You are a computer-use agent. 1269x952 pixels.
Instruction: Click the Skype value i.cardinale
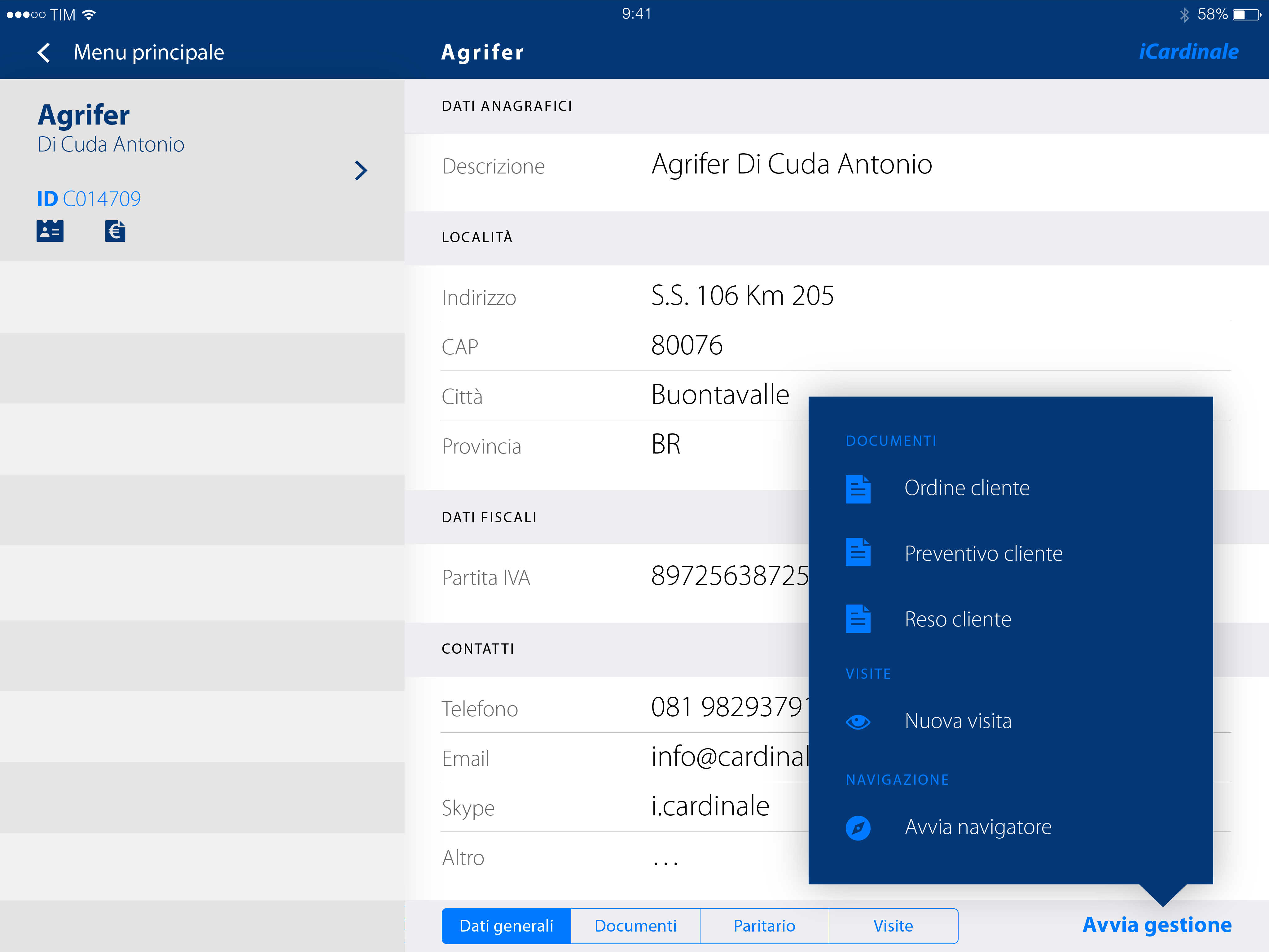click(x=710, y=806)
